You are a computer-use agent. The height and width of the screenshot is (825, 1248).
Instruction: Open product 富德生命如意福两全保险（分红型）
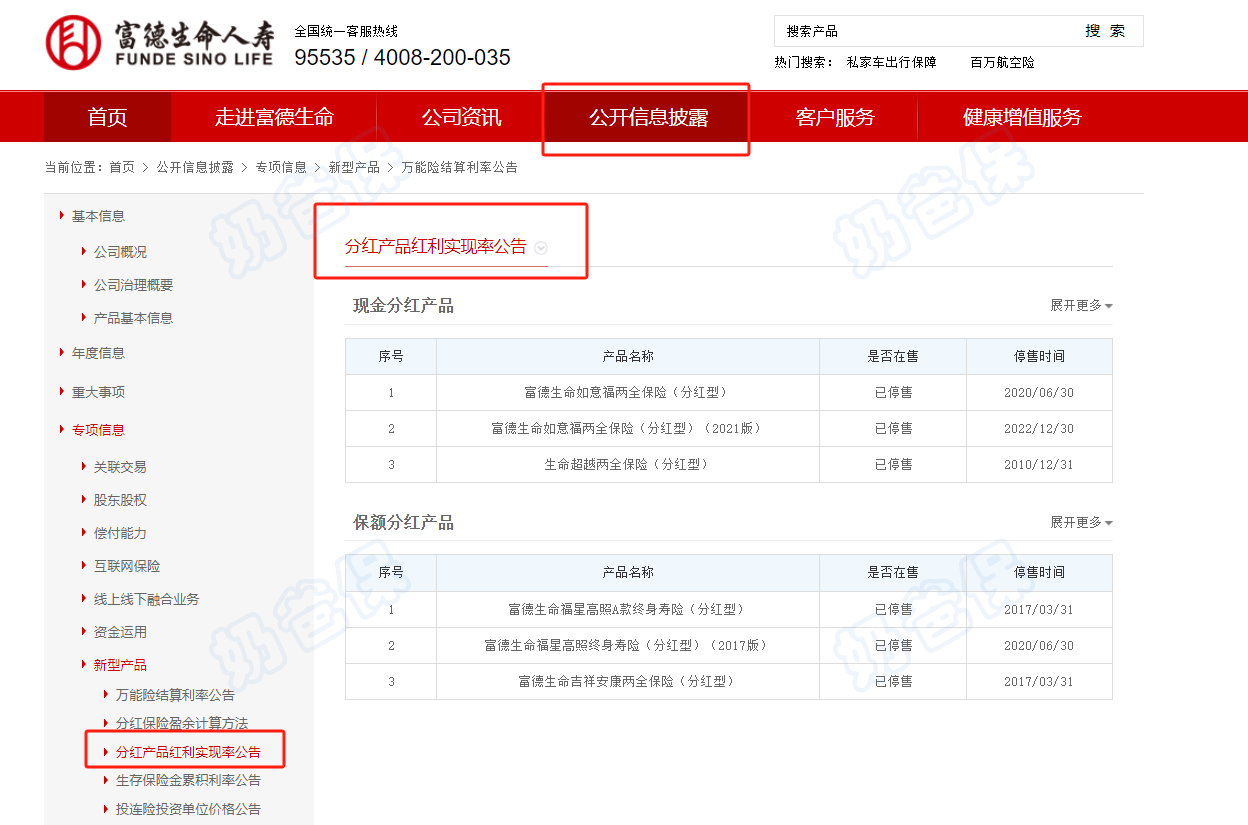pyautogui.click(x=627, y=393)
